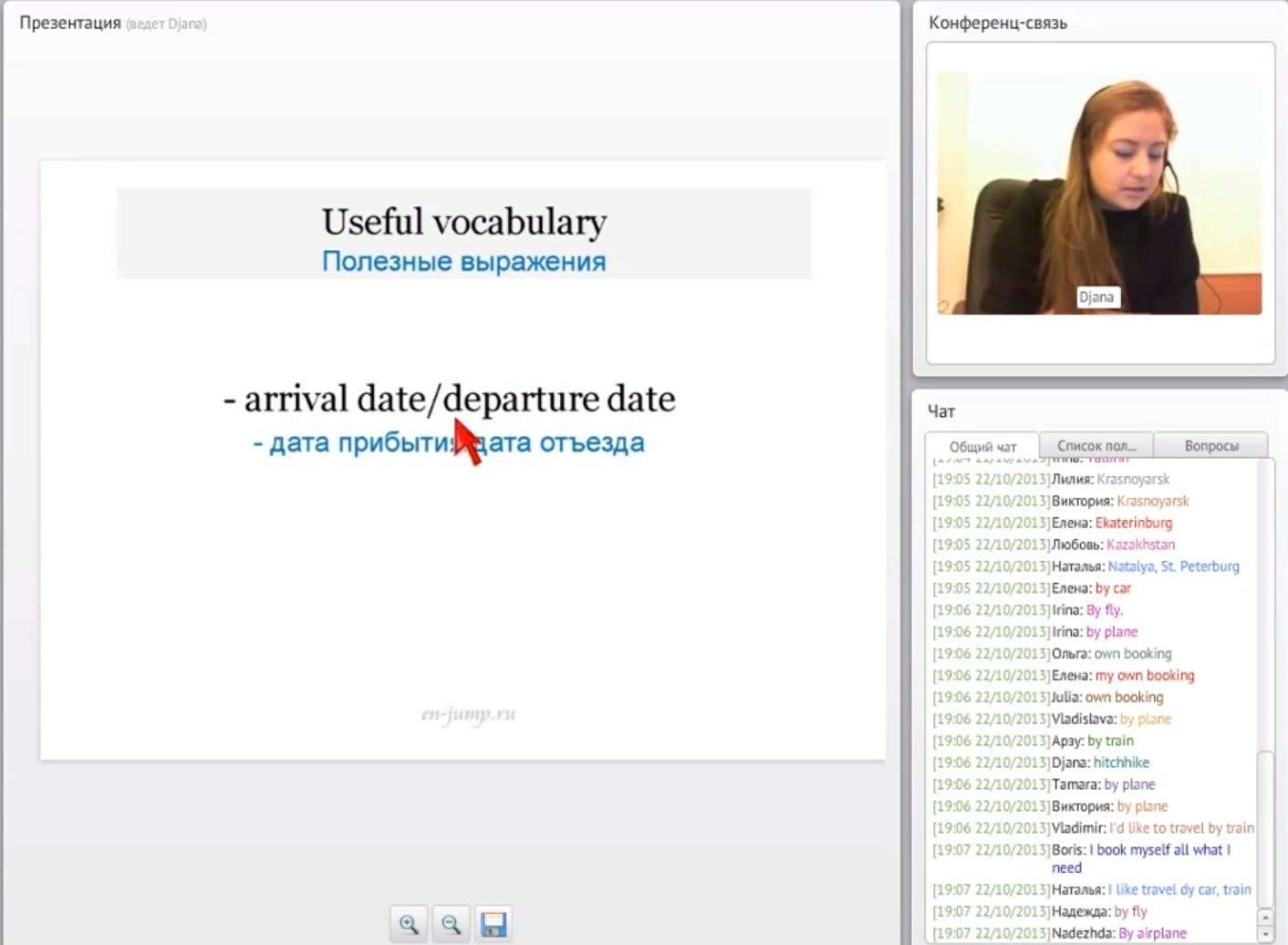Click the Djana name label on video
This screenshot has height=945, width=1288.
point(1096,297)
